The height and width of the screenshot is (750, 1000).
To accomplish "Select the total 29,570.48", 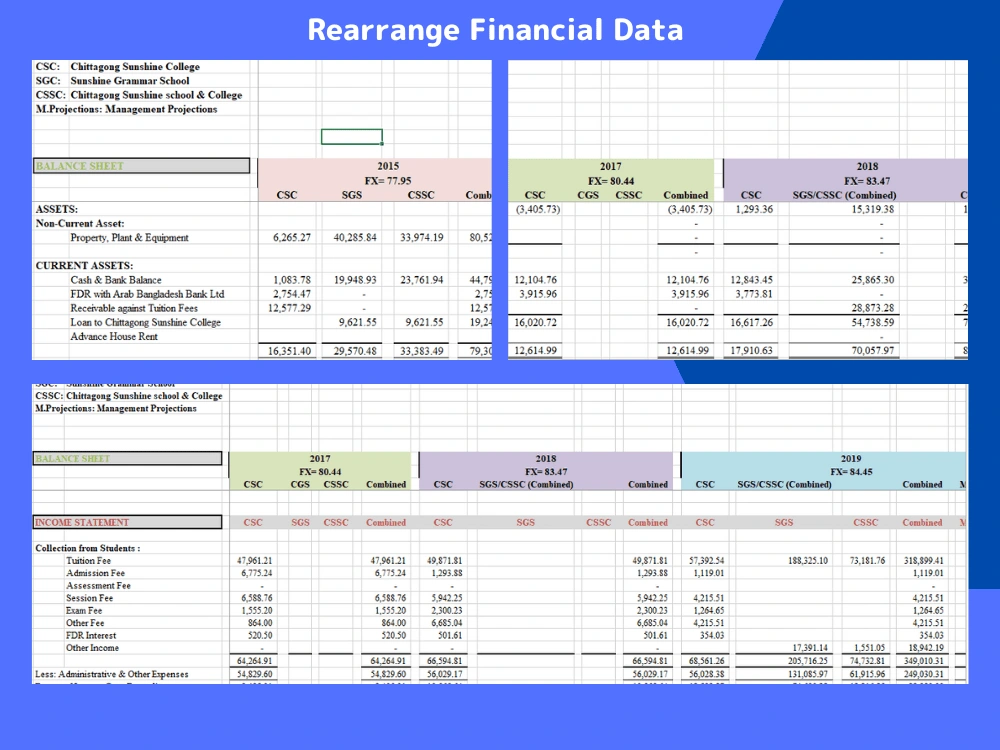I will pyautogui.click(x=355, y=351).
